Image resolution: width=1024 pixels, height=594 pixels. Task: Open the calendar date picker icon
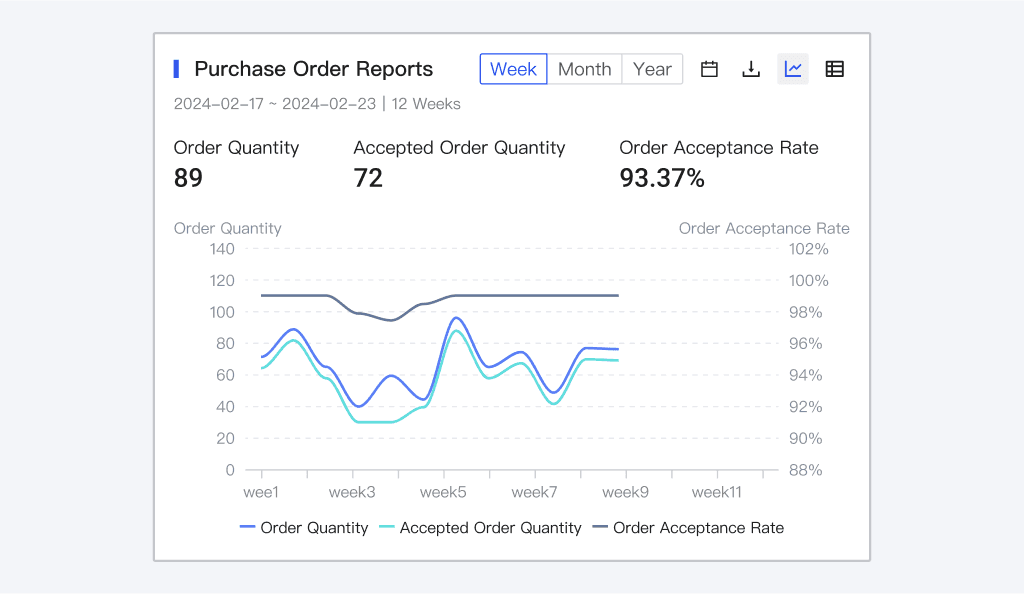pyautogui.click(x=709, y=69)
